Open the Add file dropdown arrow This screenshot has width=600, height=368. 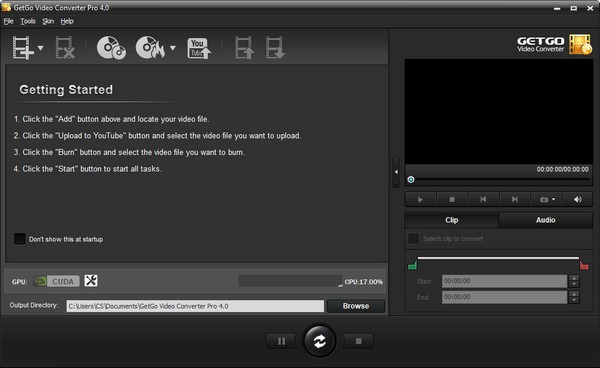41,48
